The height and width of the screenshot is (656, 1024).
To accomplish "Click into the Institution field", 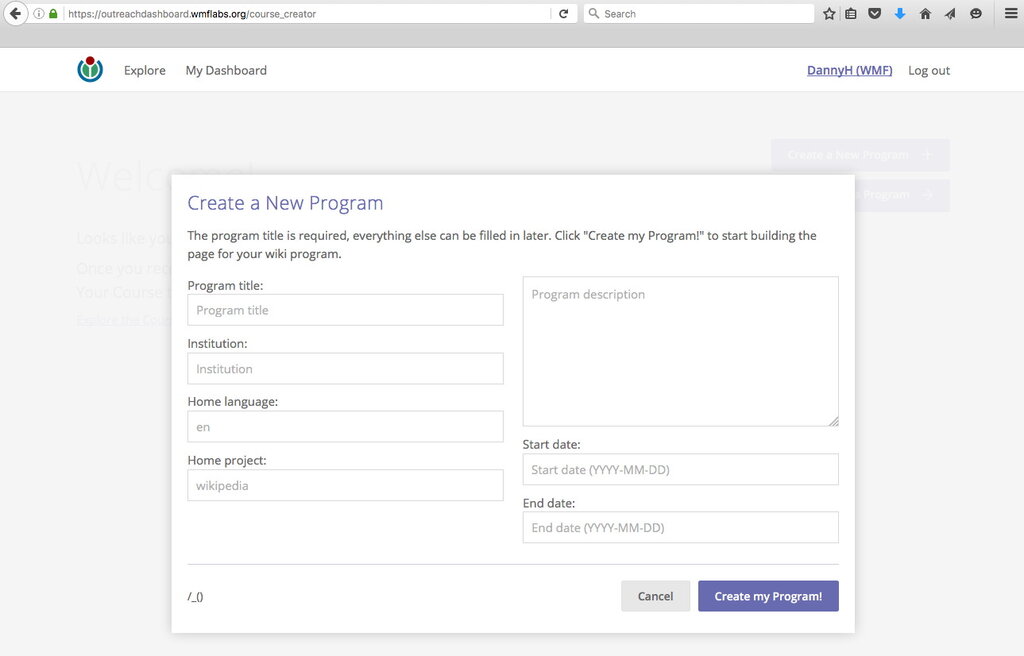I will [345, 369].
